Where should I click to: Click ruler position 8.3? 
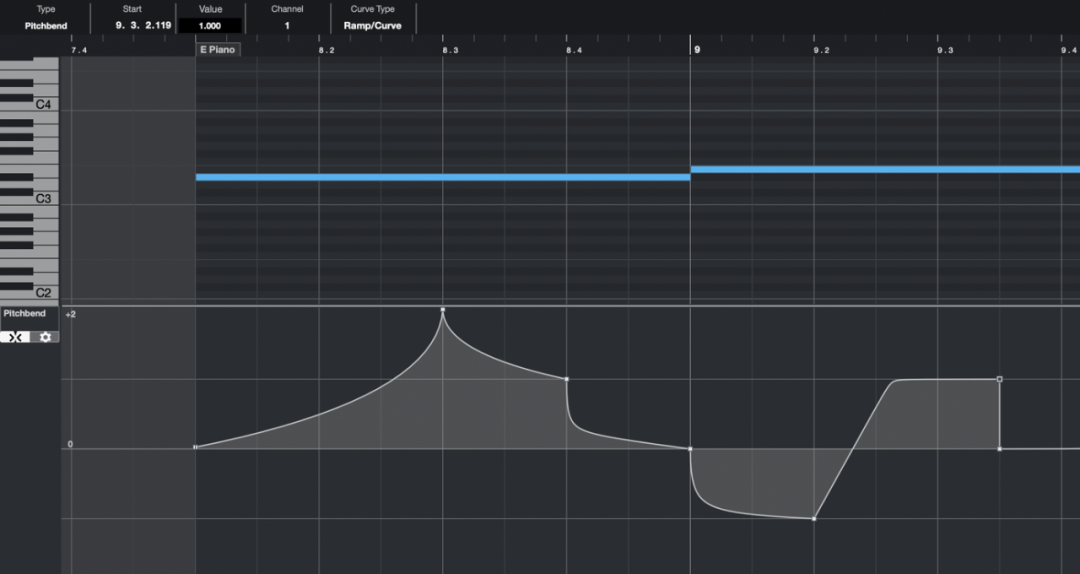coord(449,49)
